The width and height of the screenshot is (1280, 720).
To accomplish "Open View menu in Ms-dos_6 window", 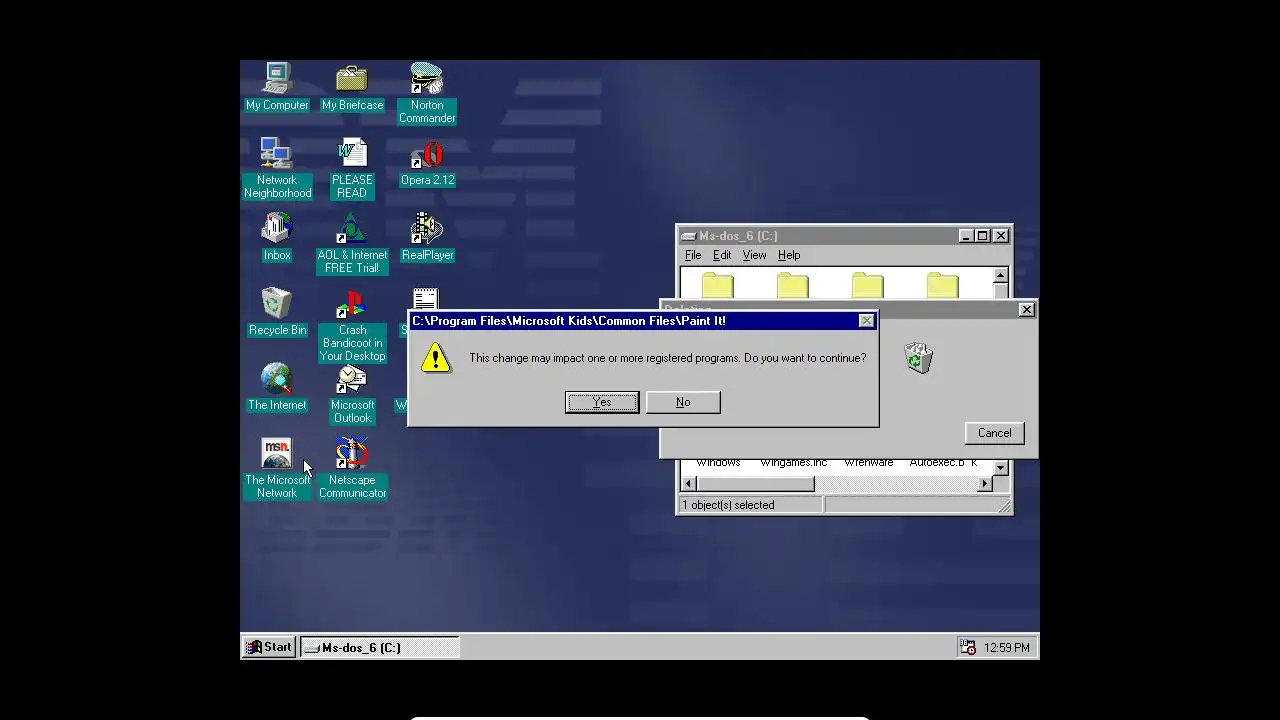I will click(x=754, y=255).
